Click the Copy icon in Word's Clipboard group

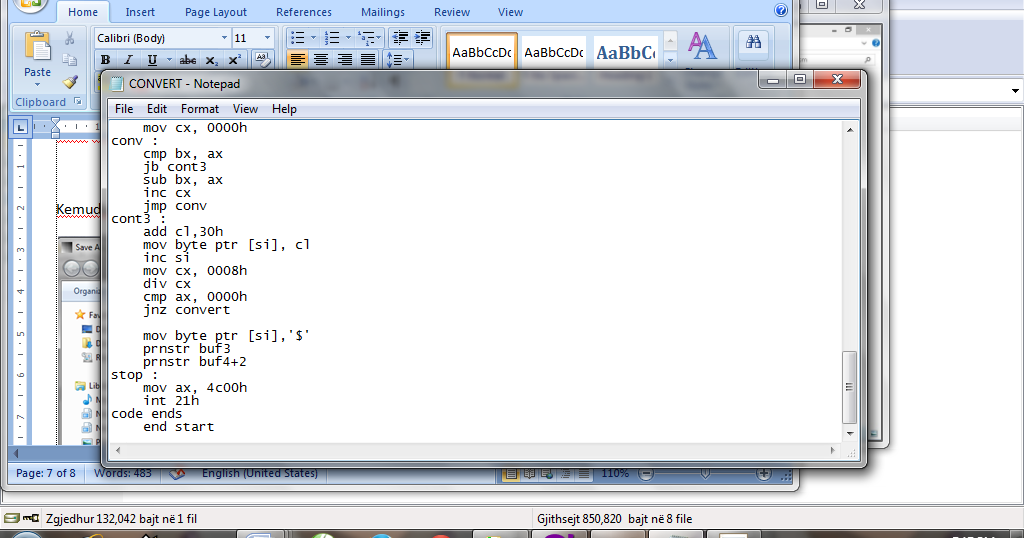pos(70,60)
